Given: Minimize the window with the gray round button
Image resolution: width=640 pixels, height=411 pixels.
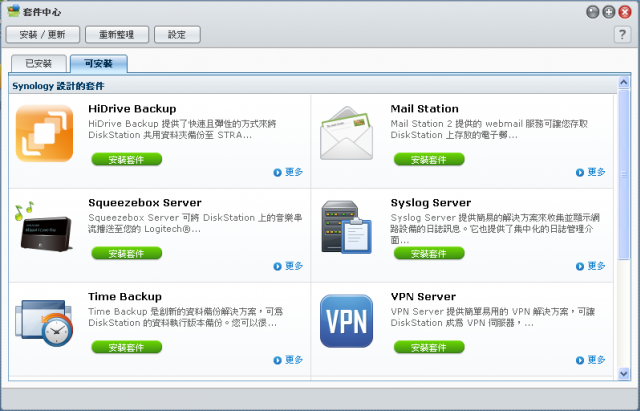Looking at the screenshot, I should 592,12.
